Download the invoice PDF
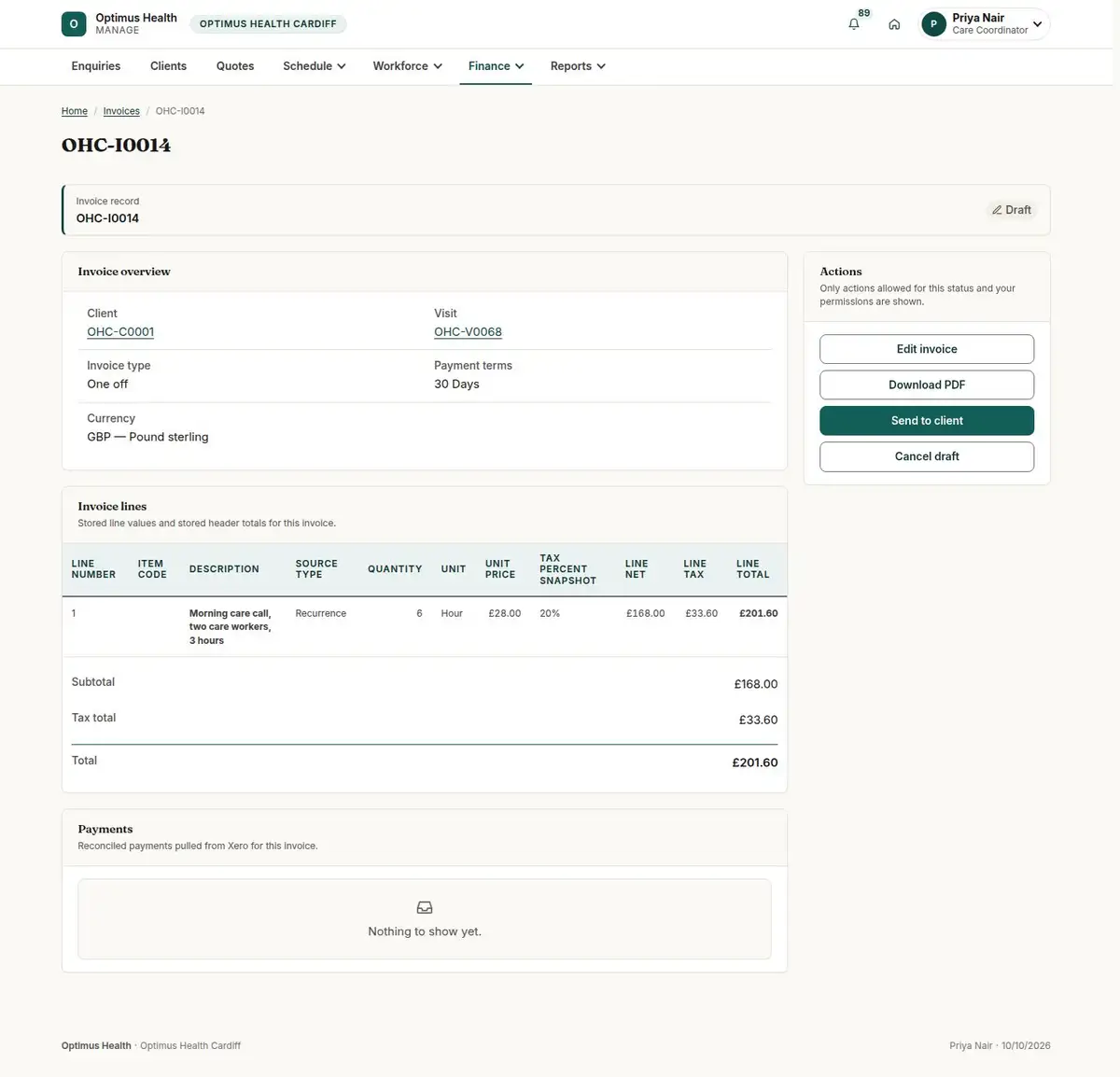The width and height of the screenshot is (1120, 1077). (927, 385)
